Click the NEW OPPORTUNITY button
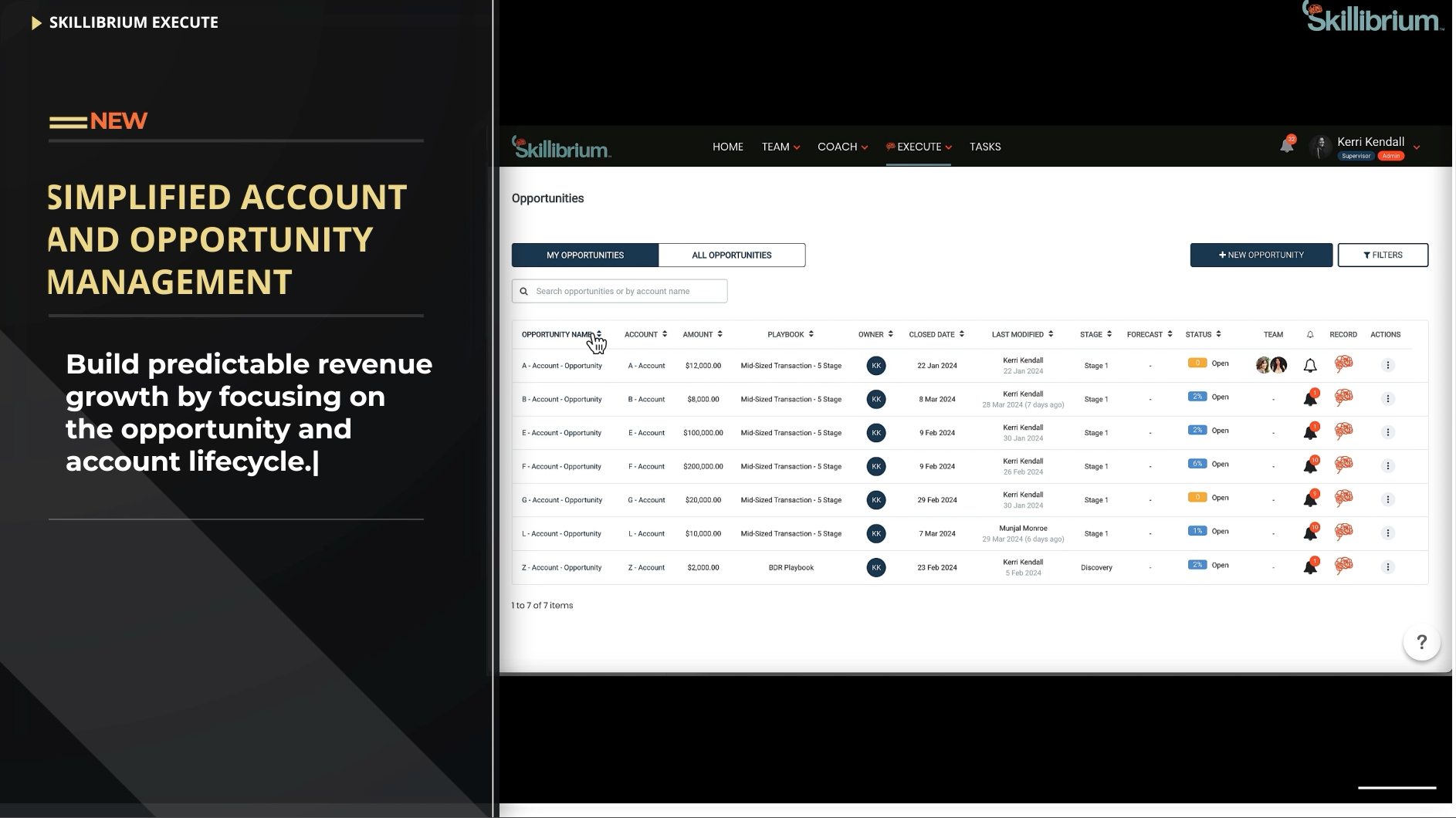1456x818 pixels. tap(1260, 255)
